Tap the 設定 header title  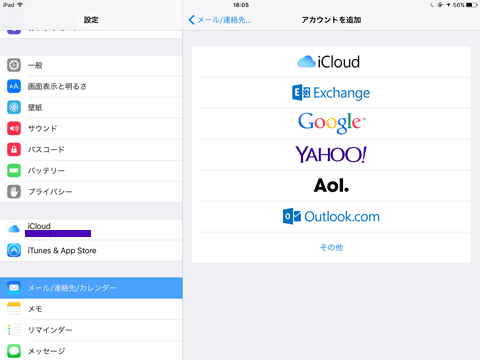[91, 20]
